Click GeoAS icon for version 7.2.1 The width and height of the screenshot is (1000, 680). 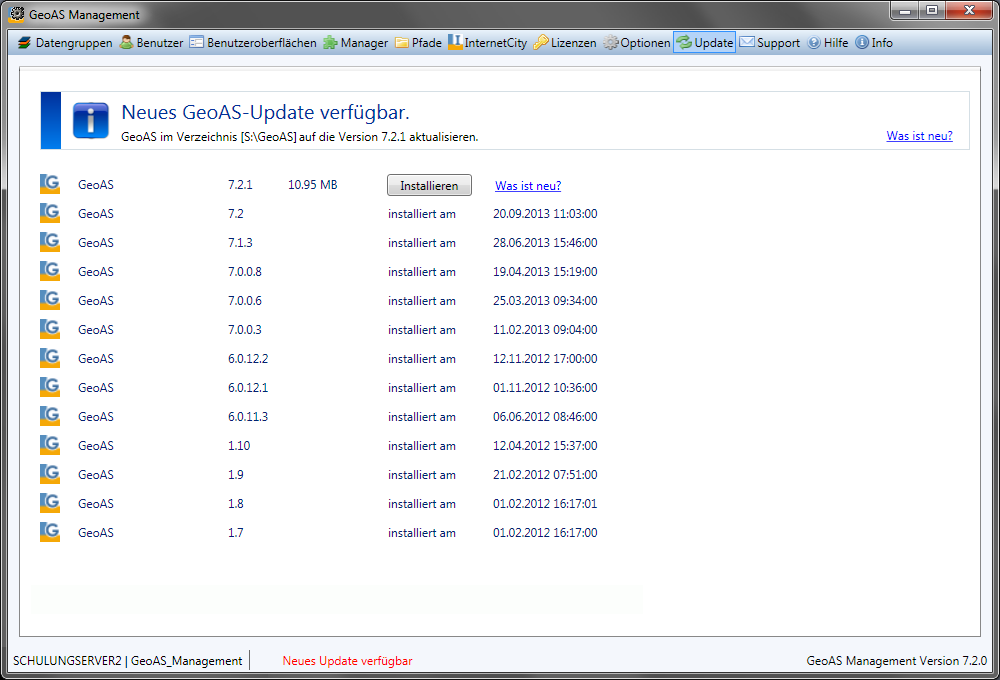pyautogui.click(x=50, y=184)
